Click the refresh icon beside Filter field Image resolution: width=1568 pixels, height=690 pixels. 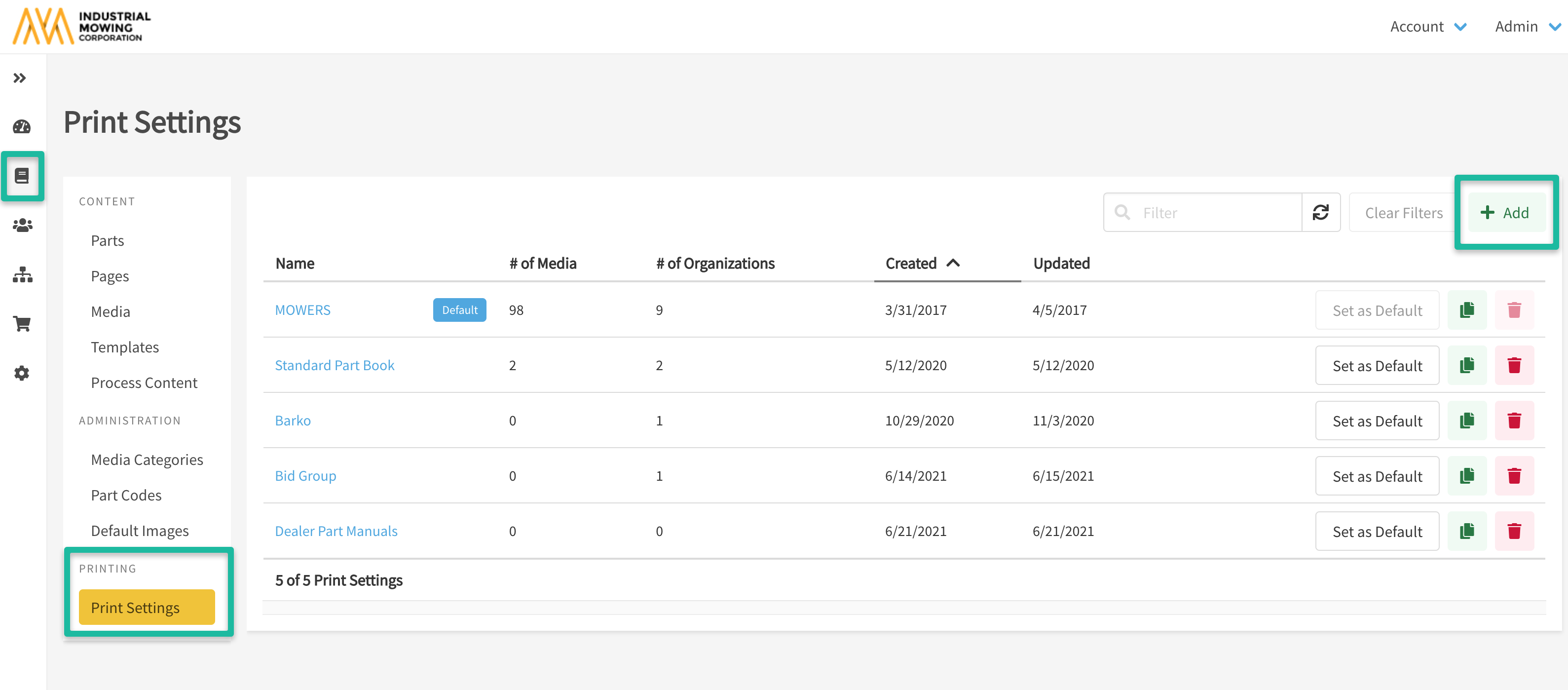coord(1320,213)
